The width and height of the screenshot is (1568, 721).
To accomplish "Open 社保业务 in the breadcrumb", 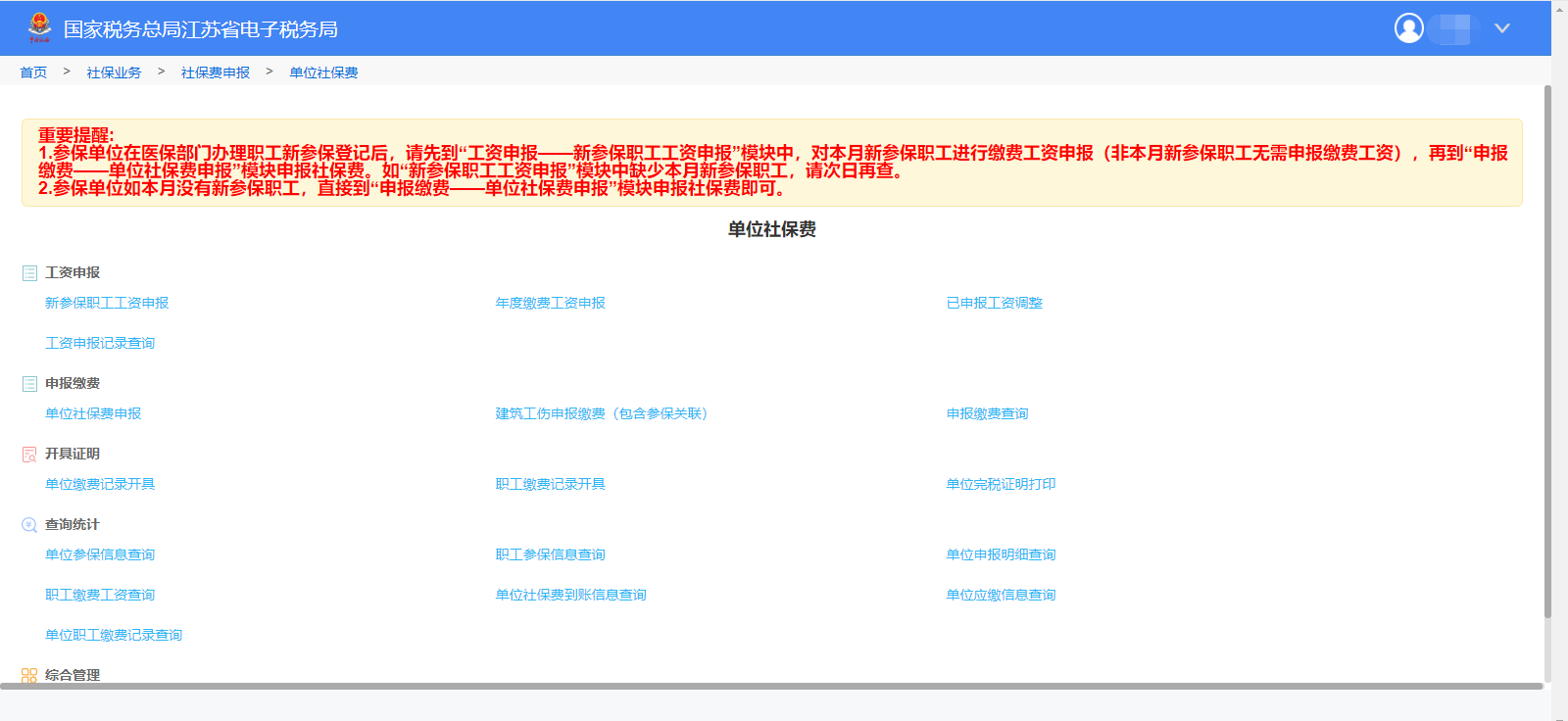I will 114,72.
